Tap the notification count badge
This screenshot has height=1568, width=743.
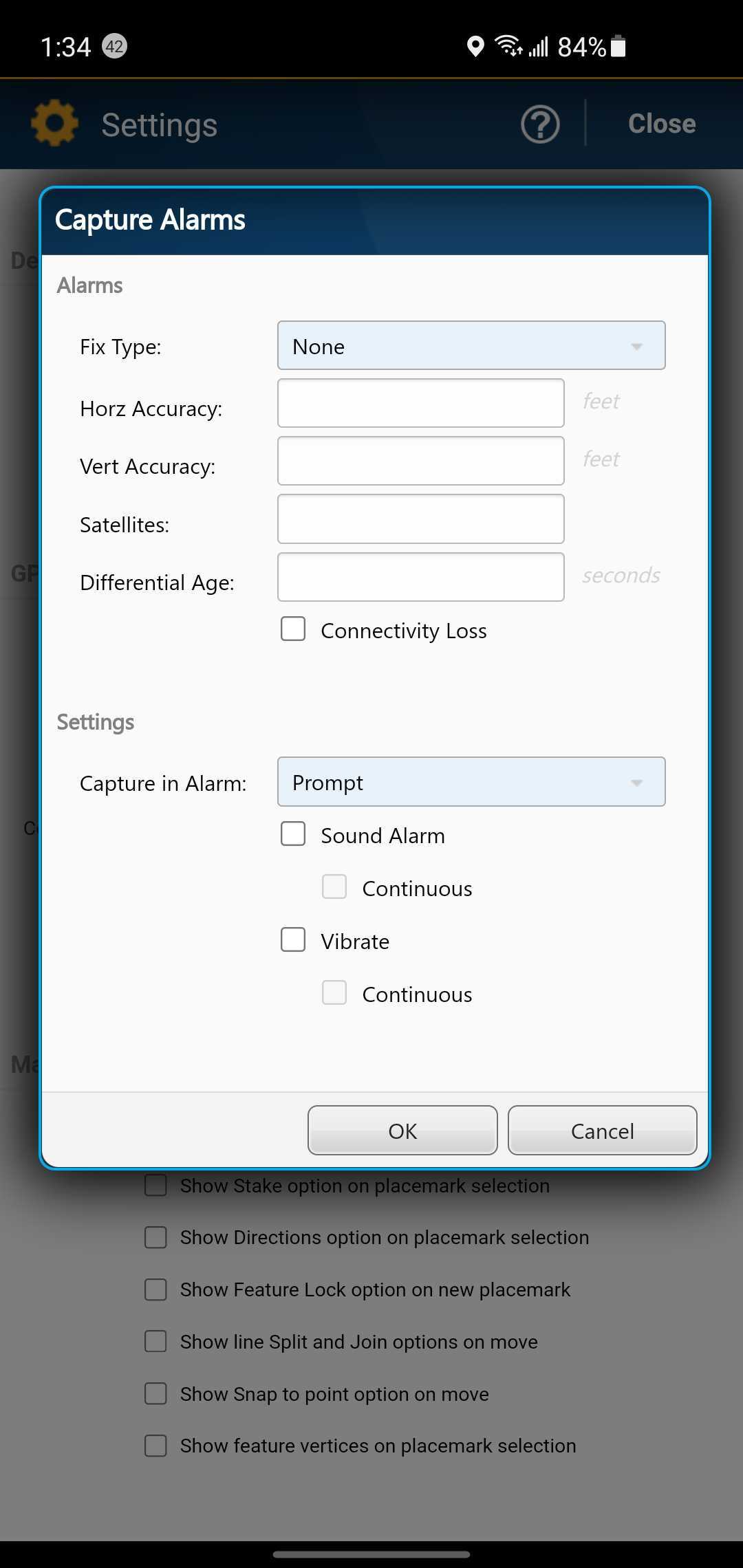point(114,46)
